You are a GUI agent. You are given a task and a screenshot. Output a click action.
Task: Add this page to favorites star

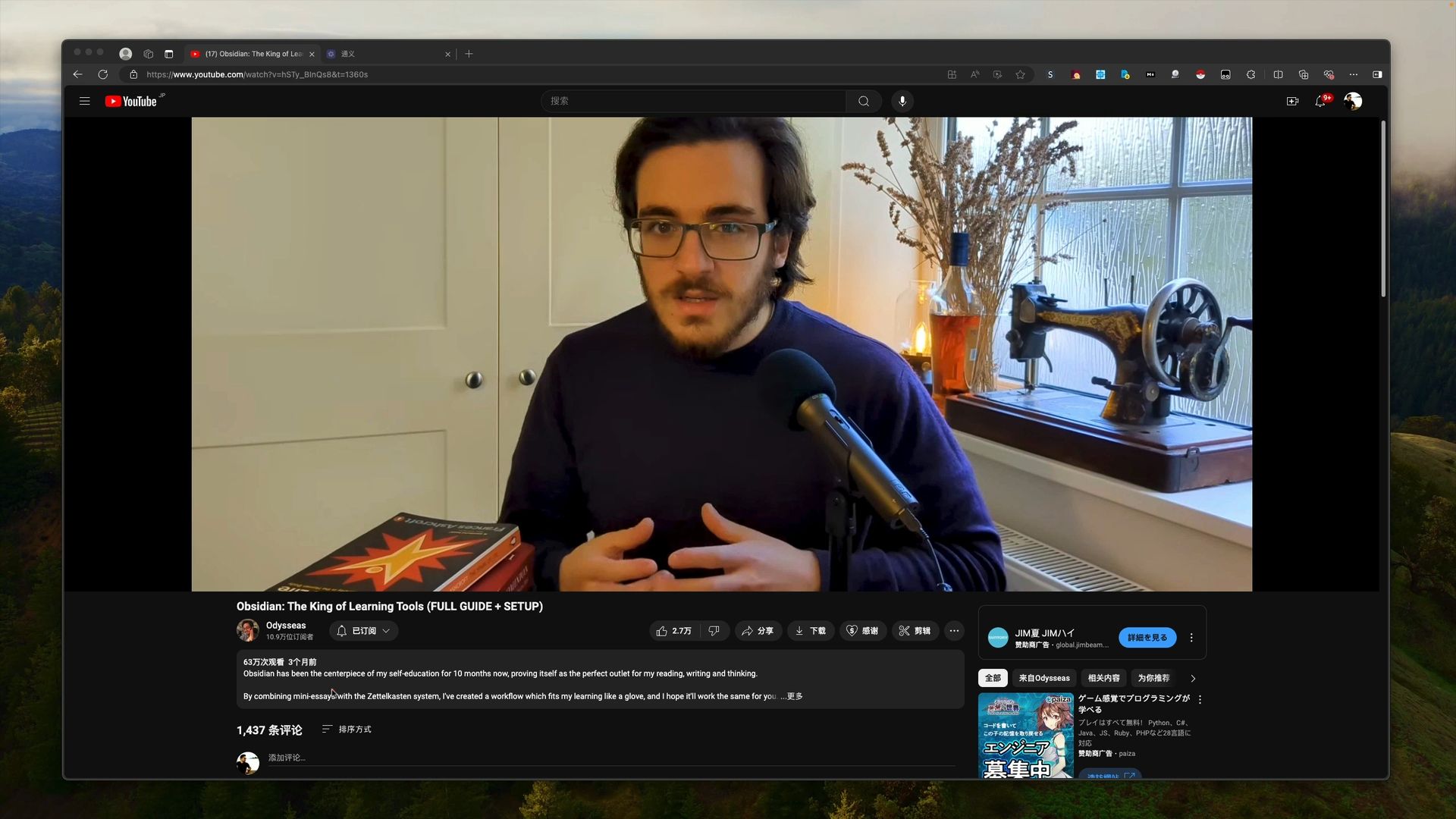point(1021,74)
